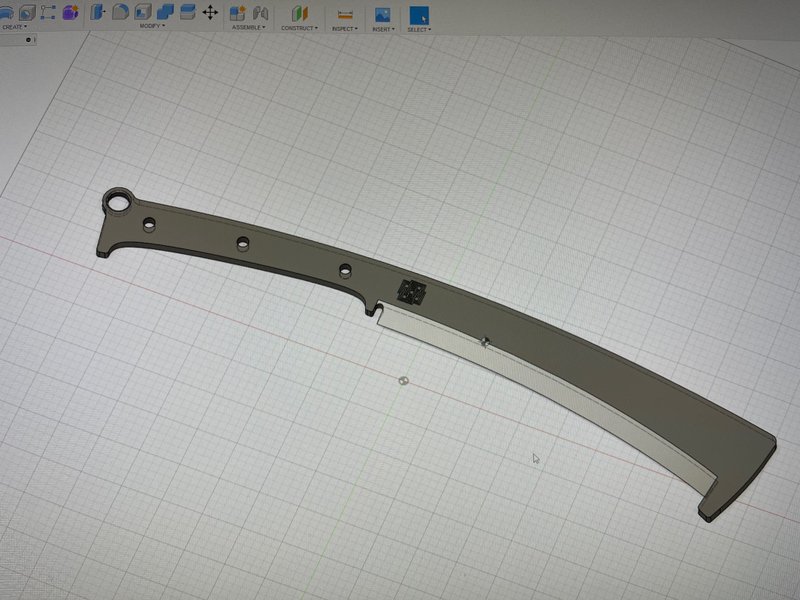Expand the ASSEMBLE dropdown menu
800x600 pixels.
(x=248, y=27)
